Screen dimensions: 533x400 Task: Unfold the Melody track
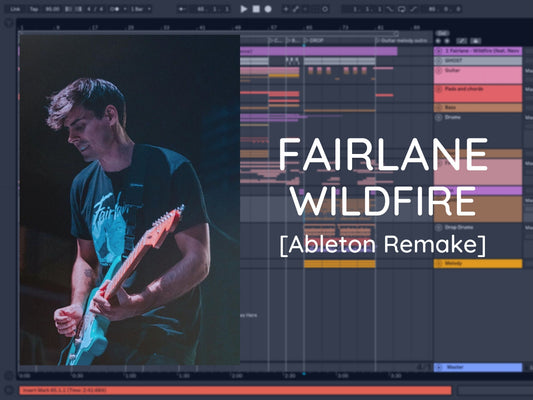point(439,263)
